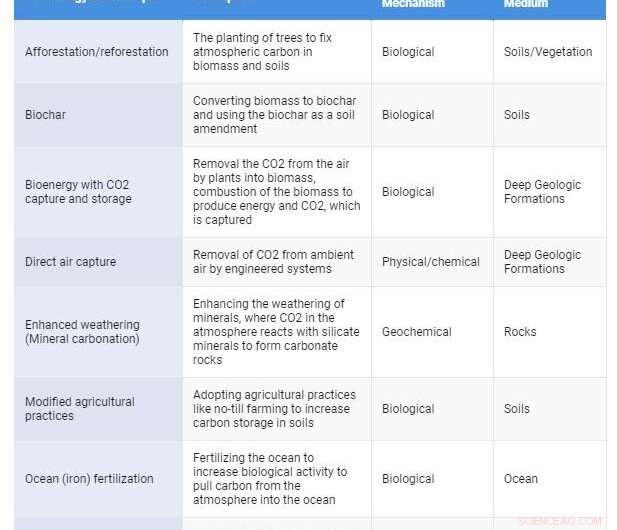Select the Biochar technology cell
Screen dimensions: 617x530
pos(46,115)
